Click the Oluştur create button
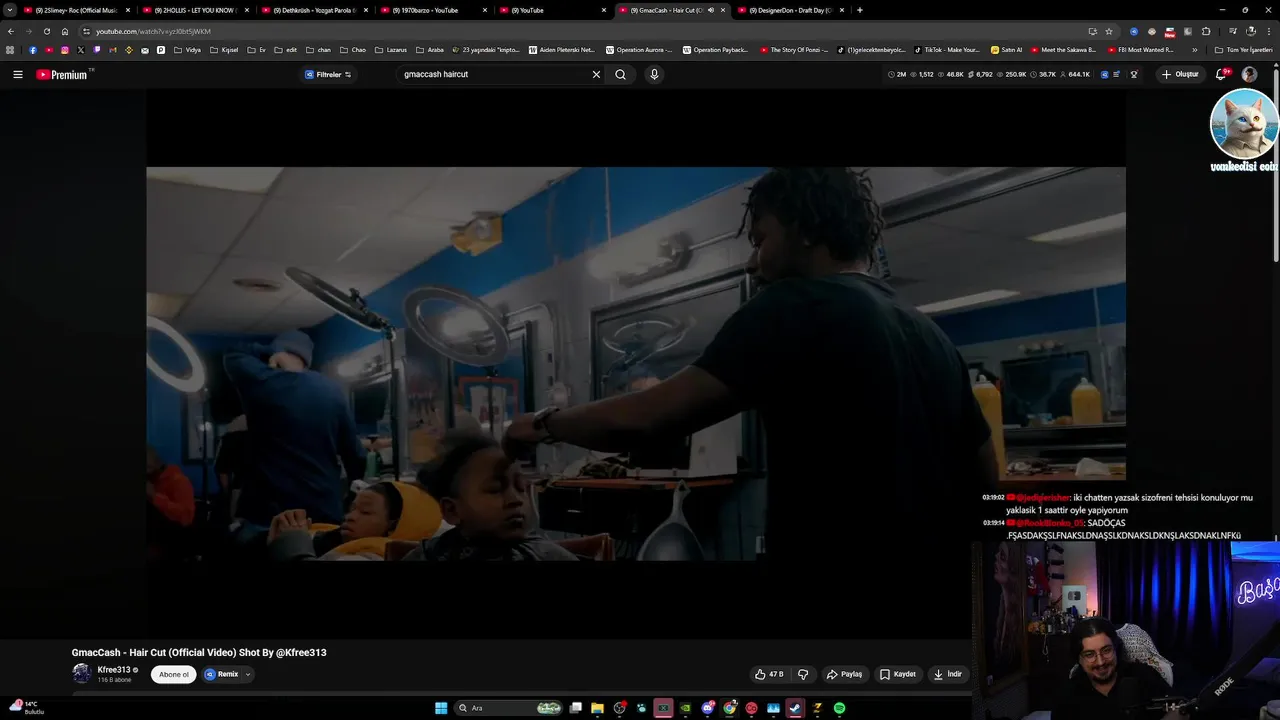Image resolution: width=1280 pixels, height=720 pixels. pos(1180,74)
